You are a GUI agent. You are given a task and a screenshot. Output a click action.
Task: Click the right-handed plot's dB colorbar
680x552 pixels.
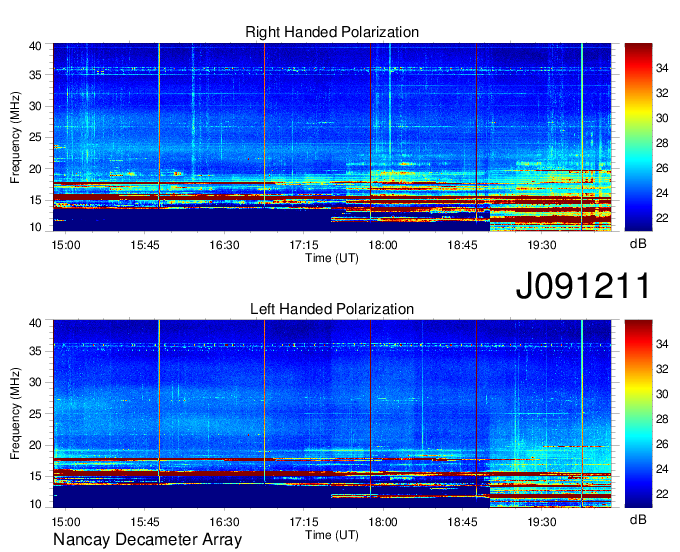[638, 137]
